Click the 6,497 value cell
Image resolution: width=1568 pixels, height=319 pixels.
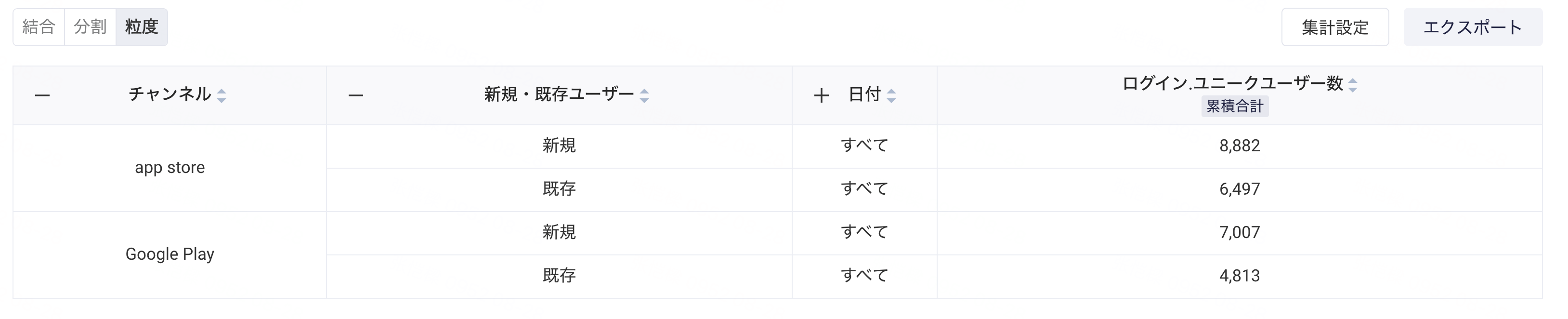1239,189
